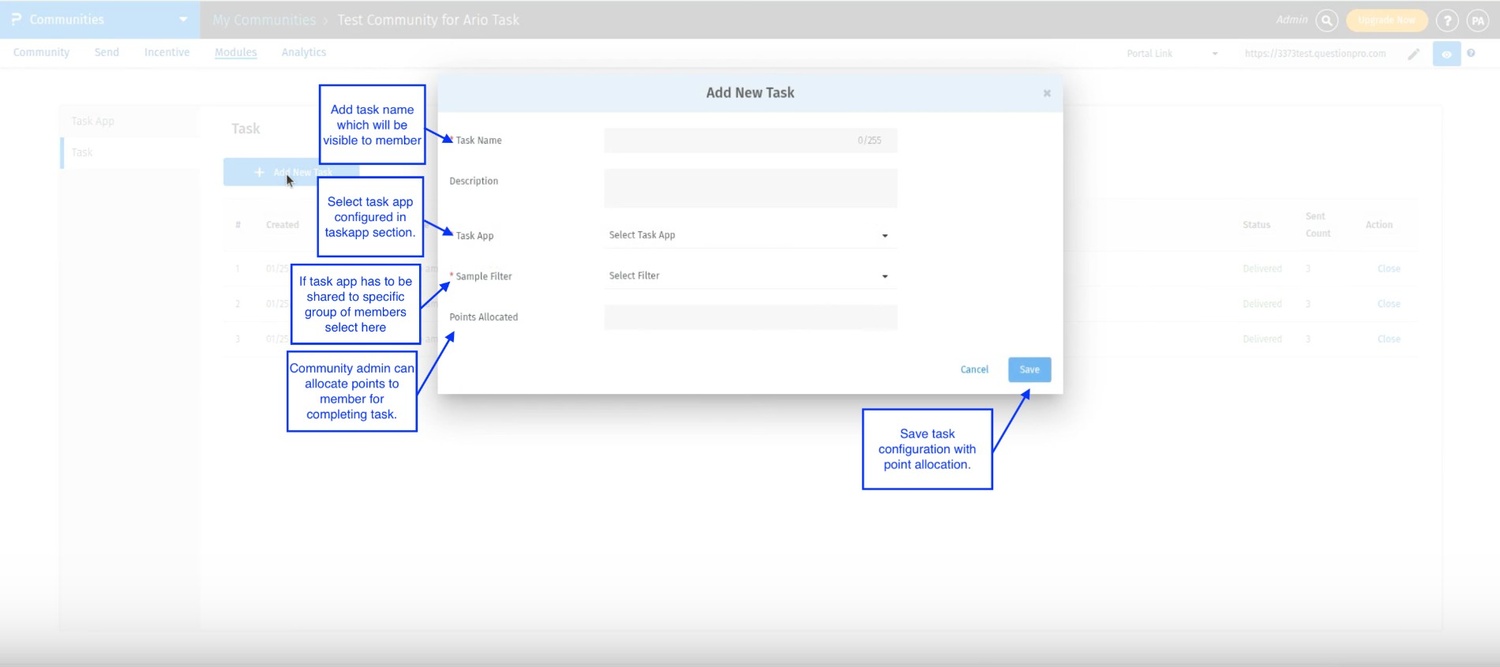Click the Sent Count column header
The image size is (1500, 667).
click(1318, 225)
